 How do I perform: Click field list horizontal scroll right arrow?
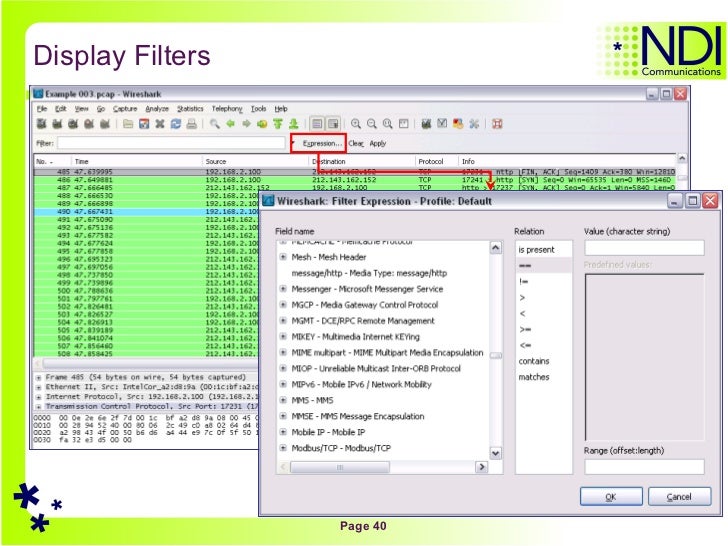pyautogui.click(x=481, y=467)
